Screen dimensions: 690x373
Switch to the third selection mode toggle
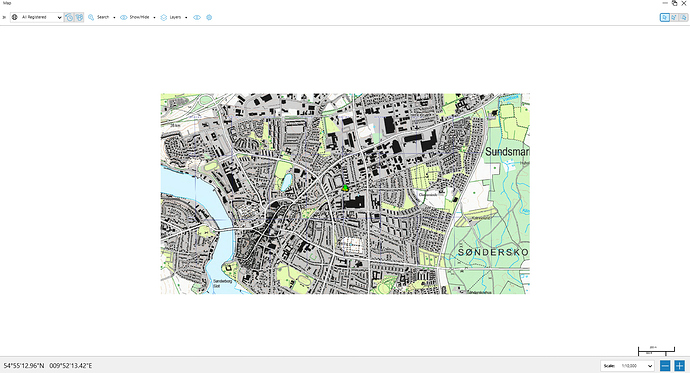click(x=683, y=18)
